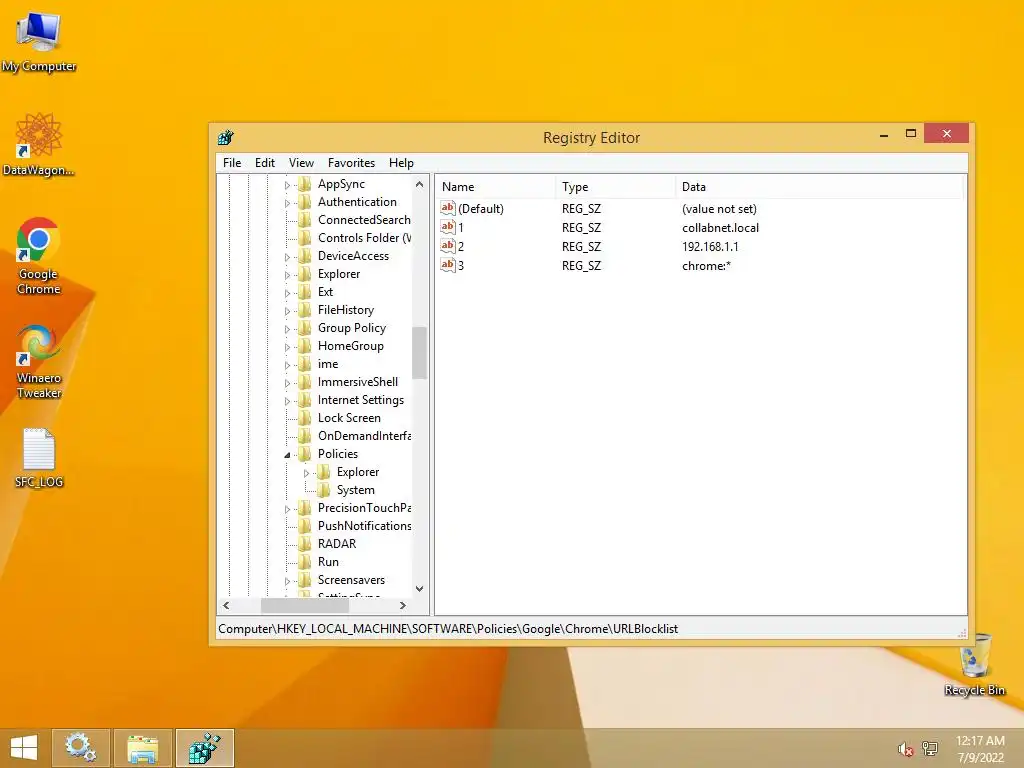Open the Help menu
This screenshot has height=768, width=1024.
click(401, 163)
